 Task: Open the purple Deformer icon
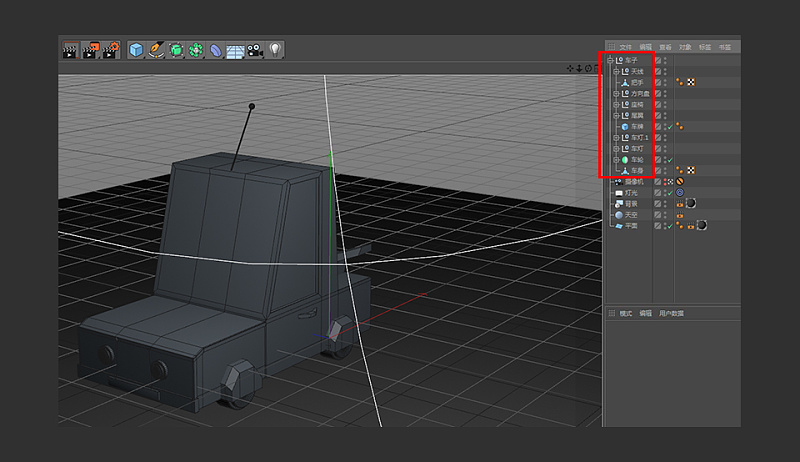coord(216,50)
